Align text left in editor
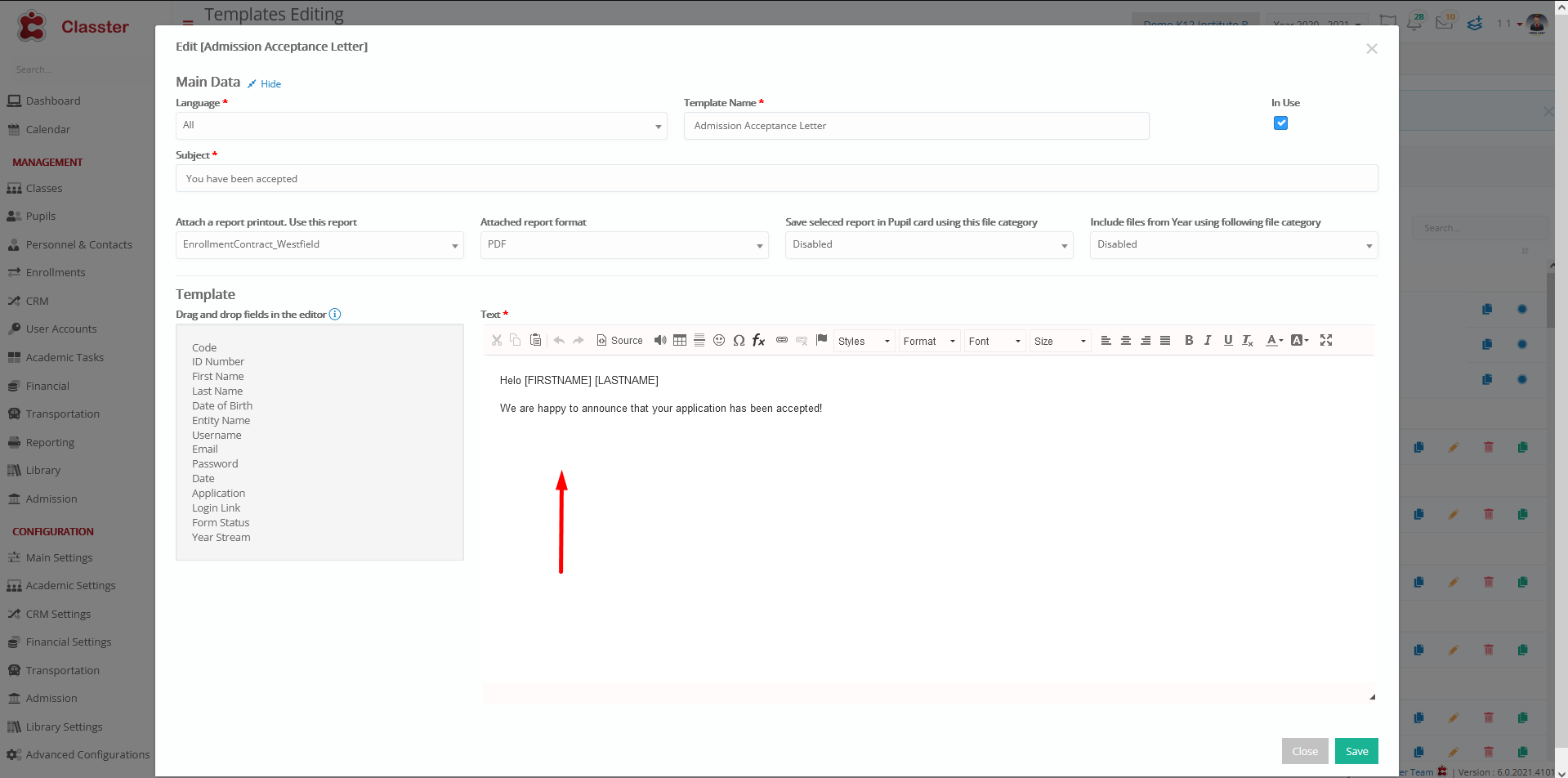The image size is (1568, 778). (x=1106, y=341)
